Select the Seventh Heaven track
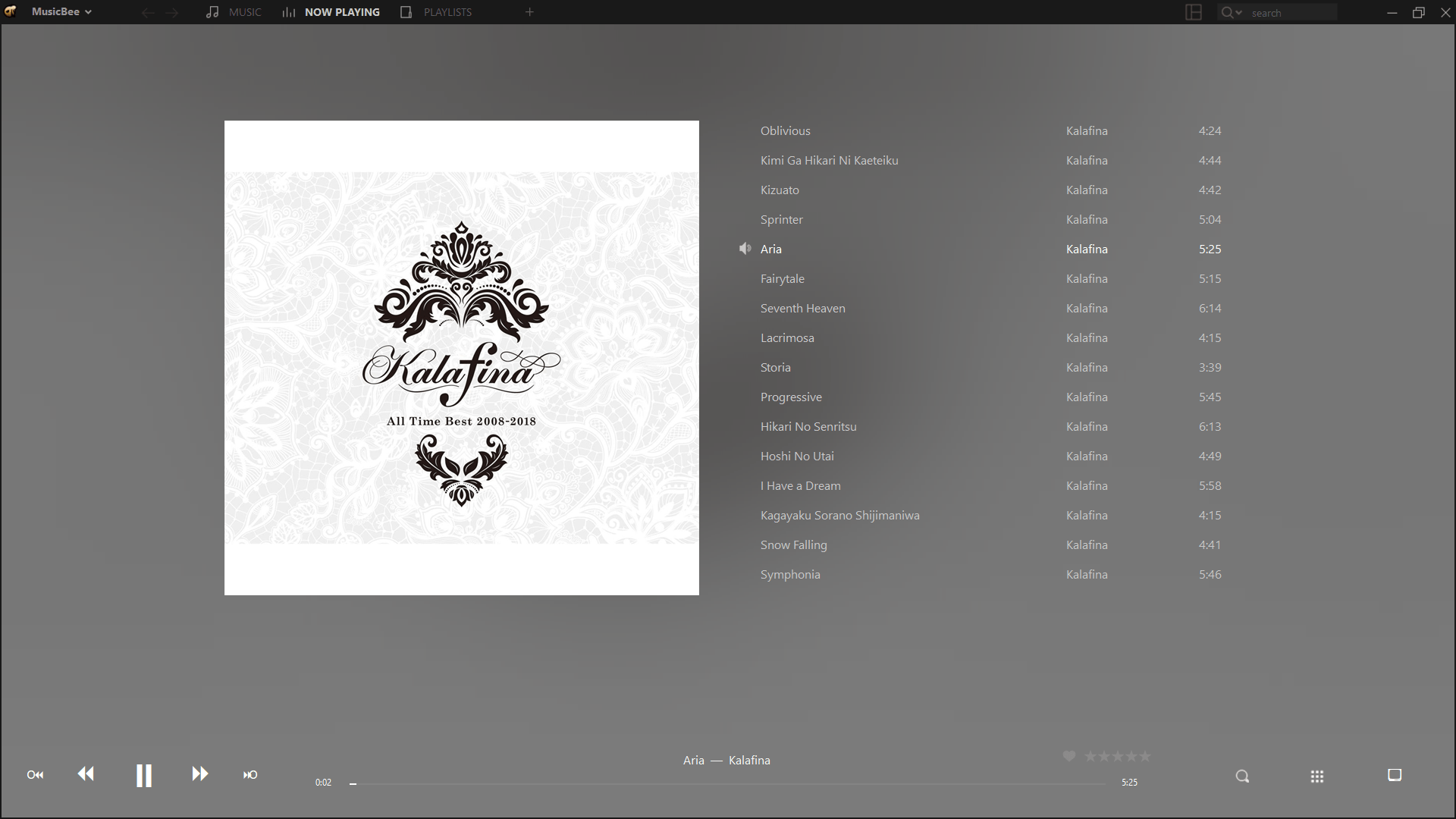This screenshot has width=1456, height=819. point(802,308)
